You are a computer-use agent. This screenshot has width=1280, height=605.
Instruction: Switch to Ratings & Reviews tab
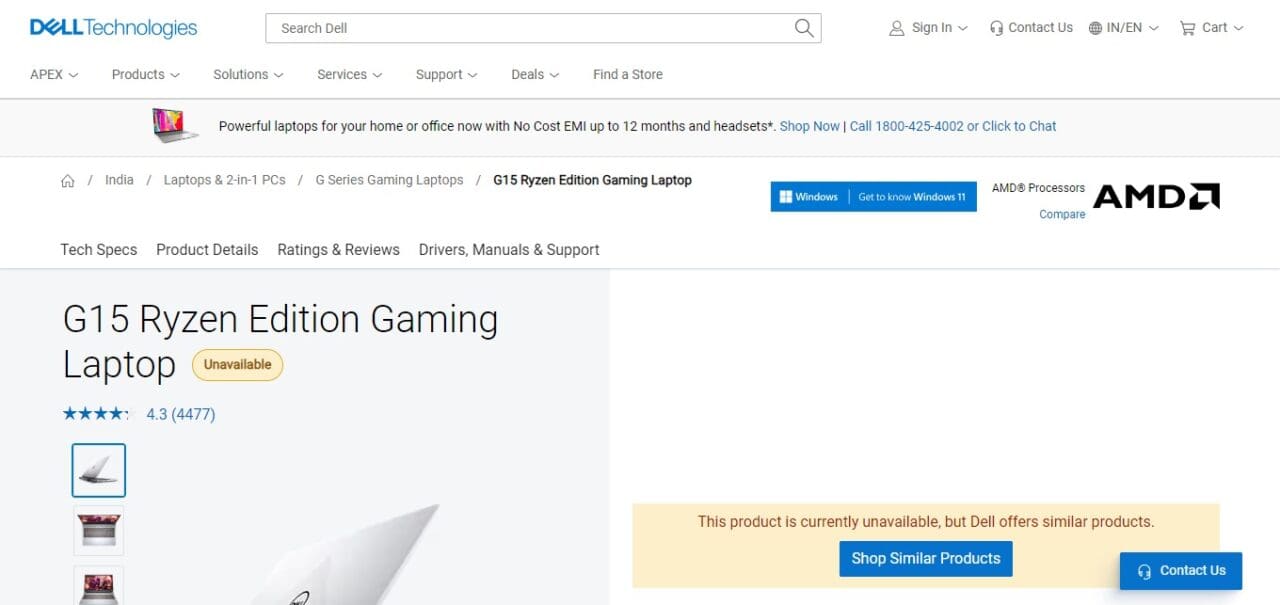point(338,250)
